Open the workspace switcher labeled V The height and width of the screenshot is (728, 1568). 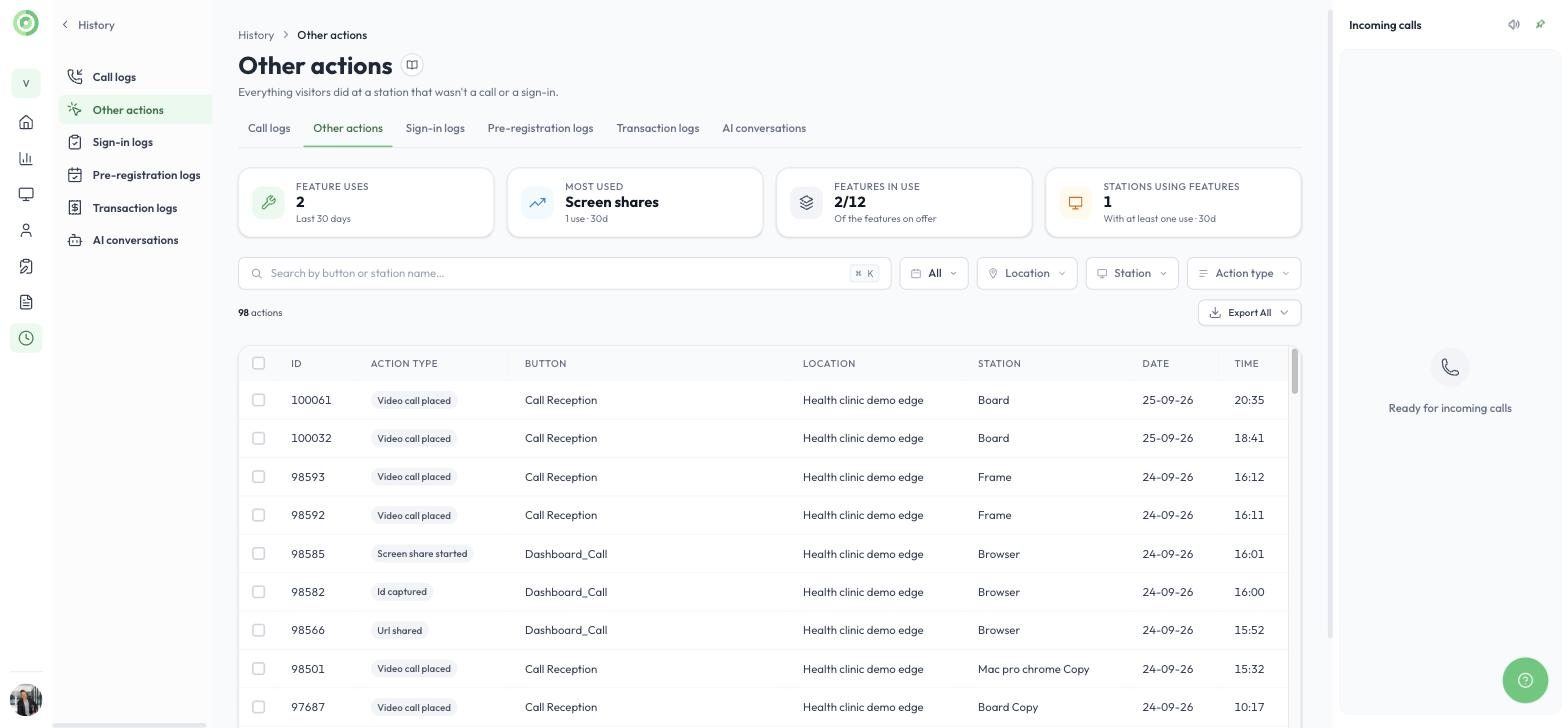pyautogui.click(x=26, y=83)
